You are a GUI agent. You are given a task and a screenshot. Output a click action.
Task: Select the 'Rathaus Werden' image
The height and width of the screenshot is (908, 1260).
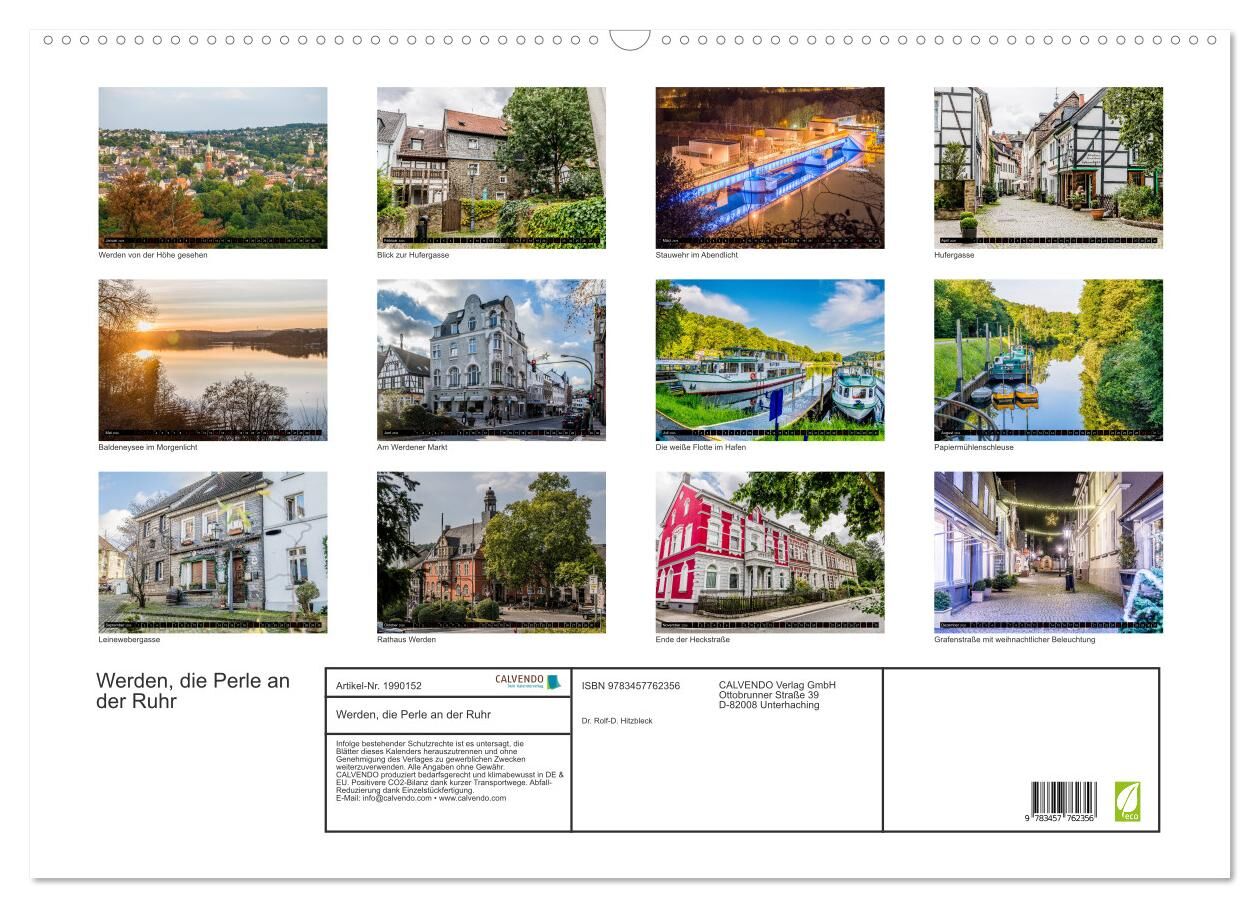pos(491,552)
